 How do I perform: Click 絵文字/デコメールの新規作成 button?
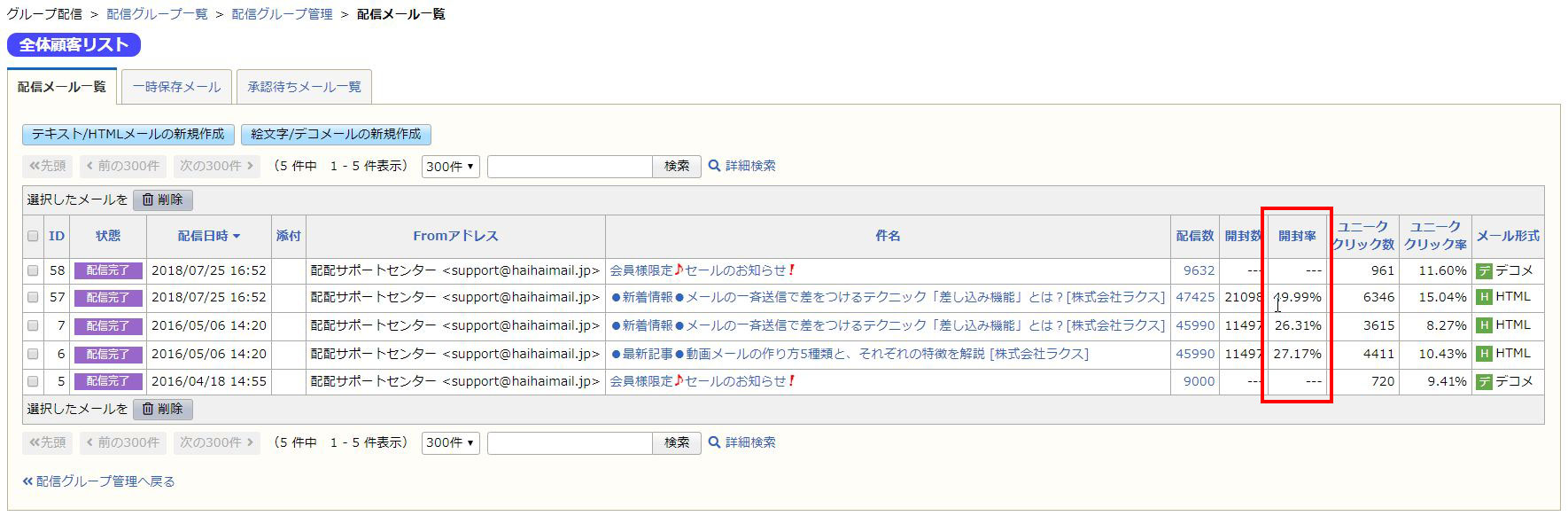pyautogui.click(x=336, y=134)
